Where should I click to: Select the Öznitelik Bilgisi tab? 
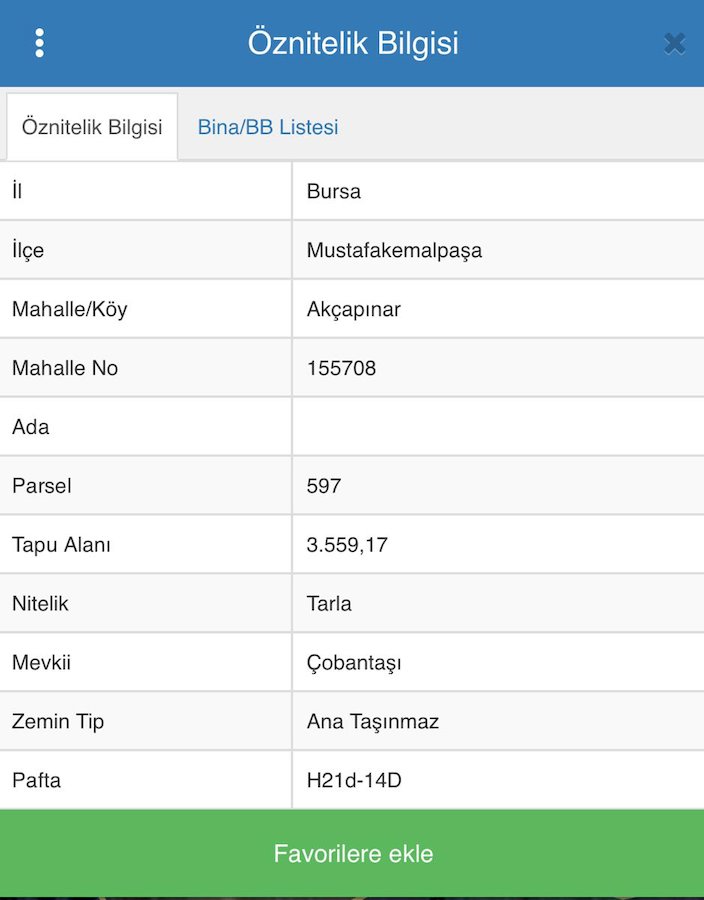(92, 127)
